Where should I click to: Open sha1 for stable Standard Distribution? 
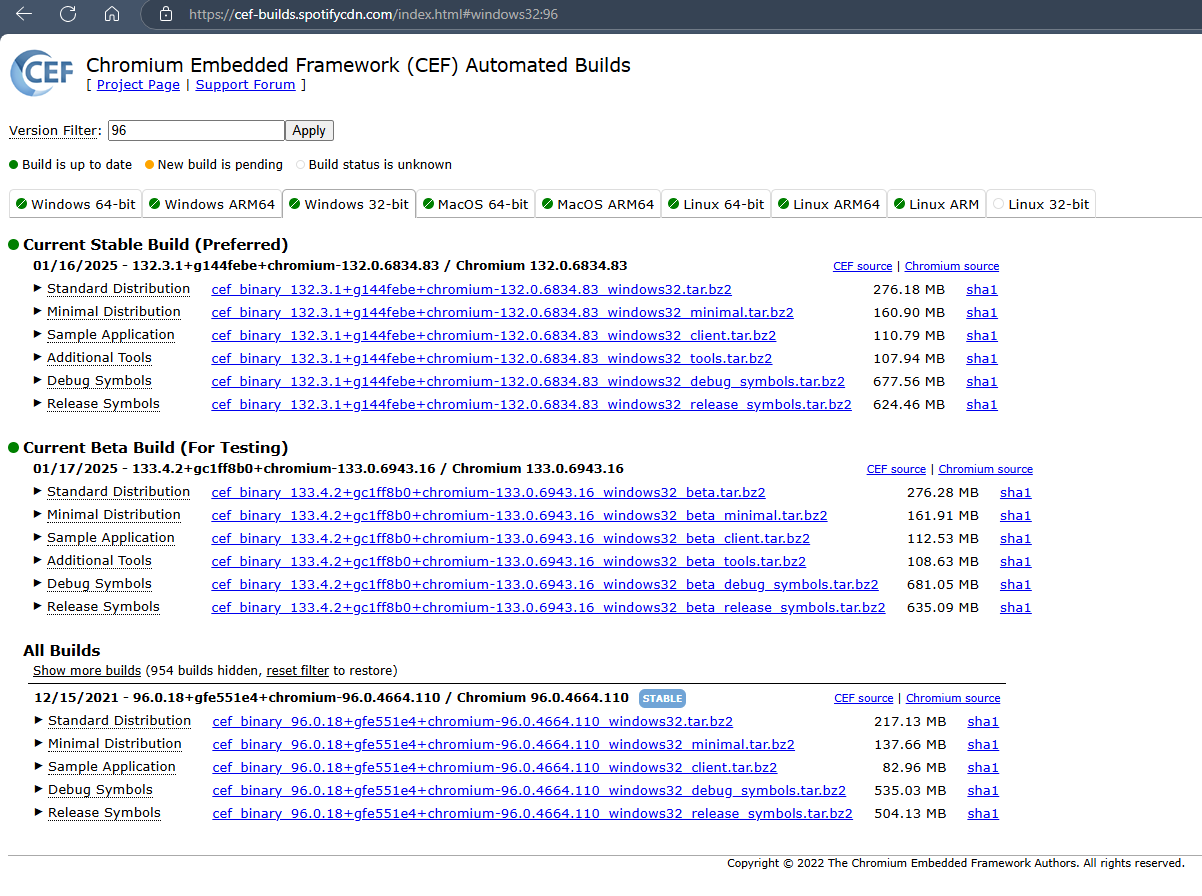(982, 290)
